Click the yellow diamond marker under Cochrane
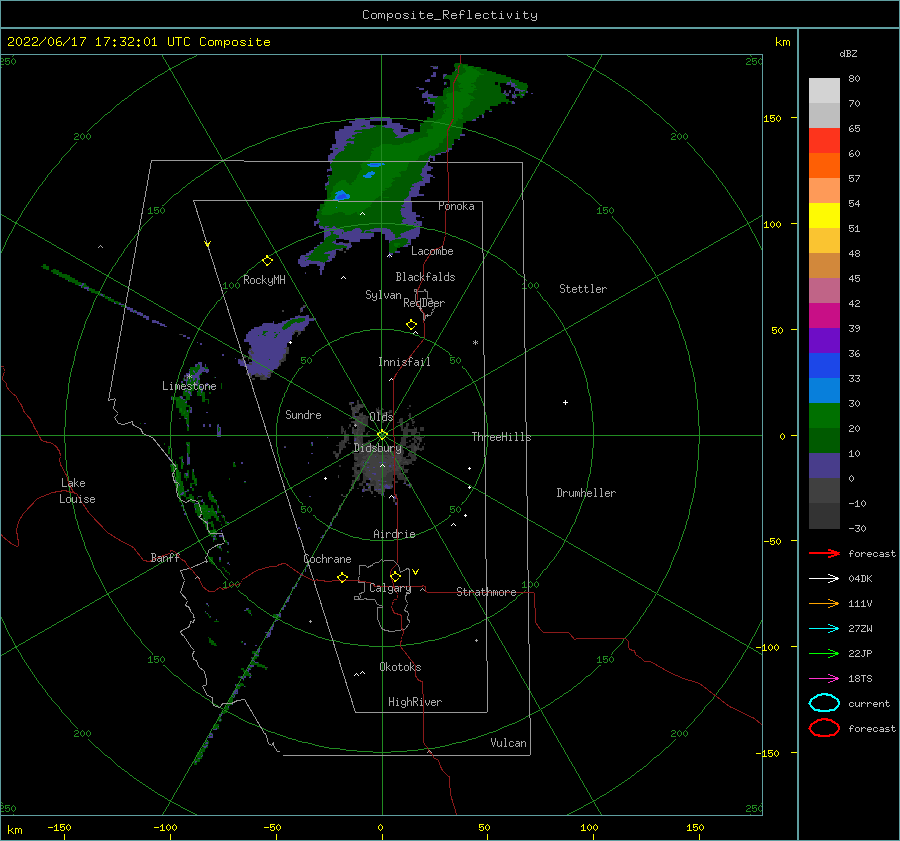The width and height of the screenshot is (900, 841). [x=342, y=577]
